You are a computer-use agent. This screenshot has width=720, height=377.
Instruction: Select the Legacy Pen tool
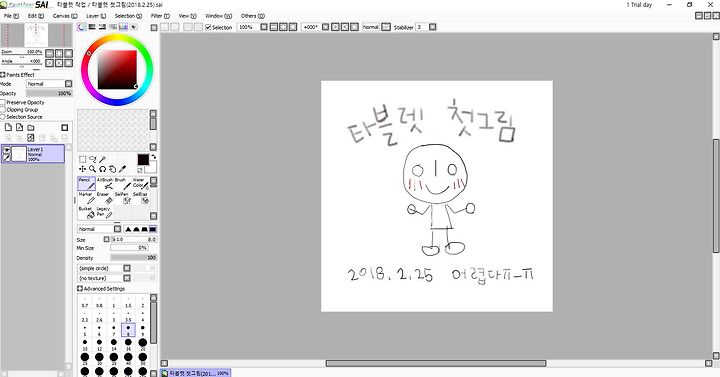tap(105, 212)
